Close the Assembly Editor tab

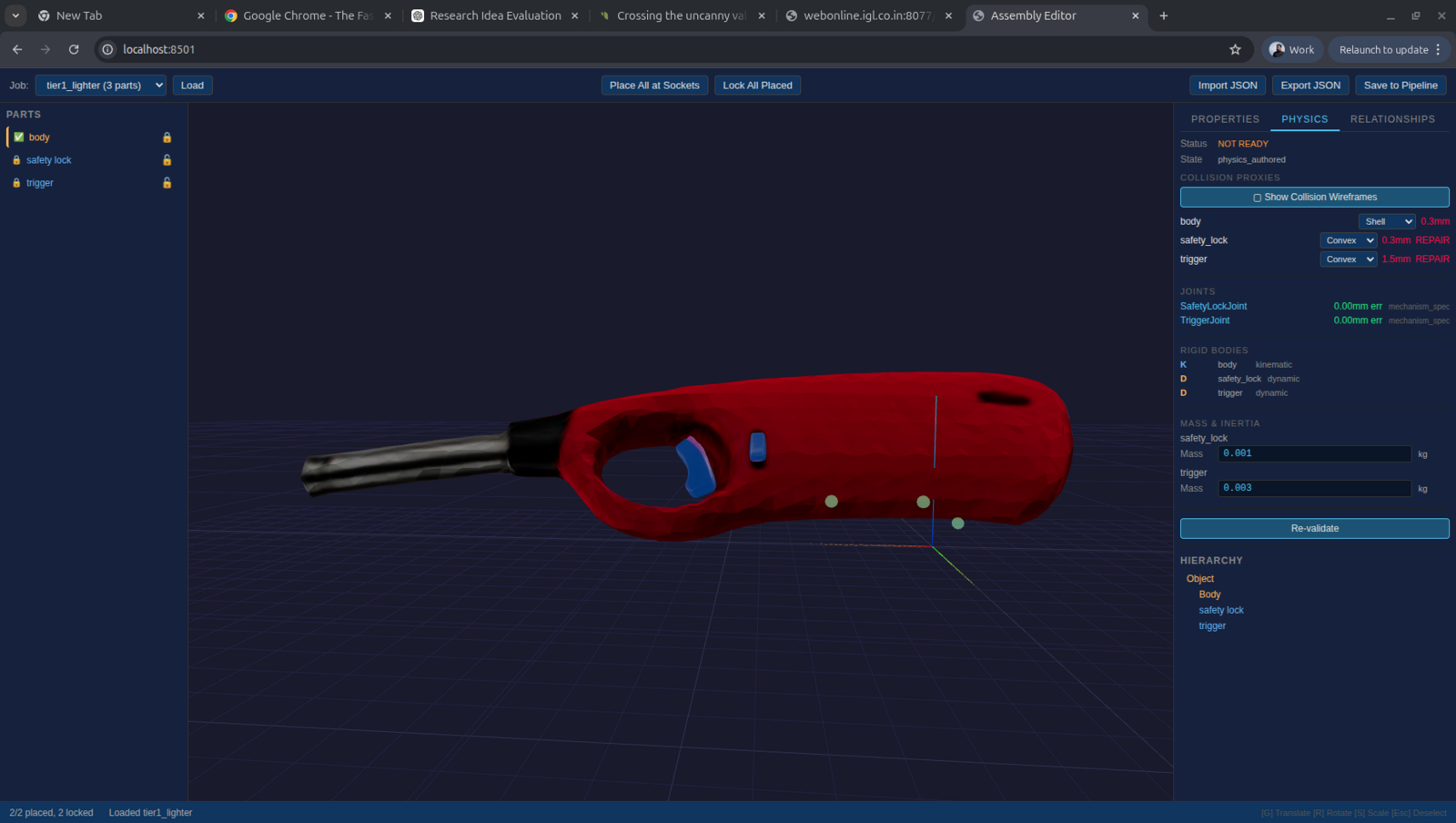1135,15
